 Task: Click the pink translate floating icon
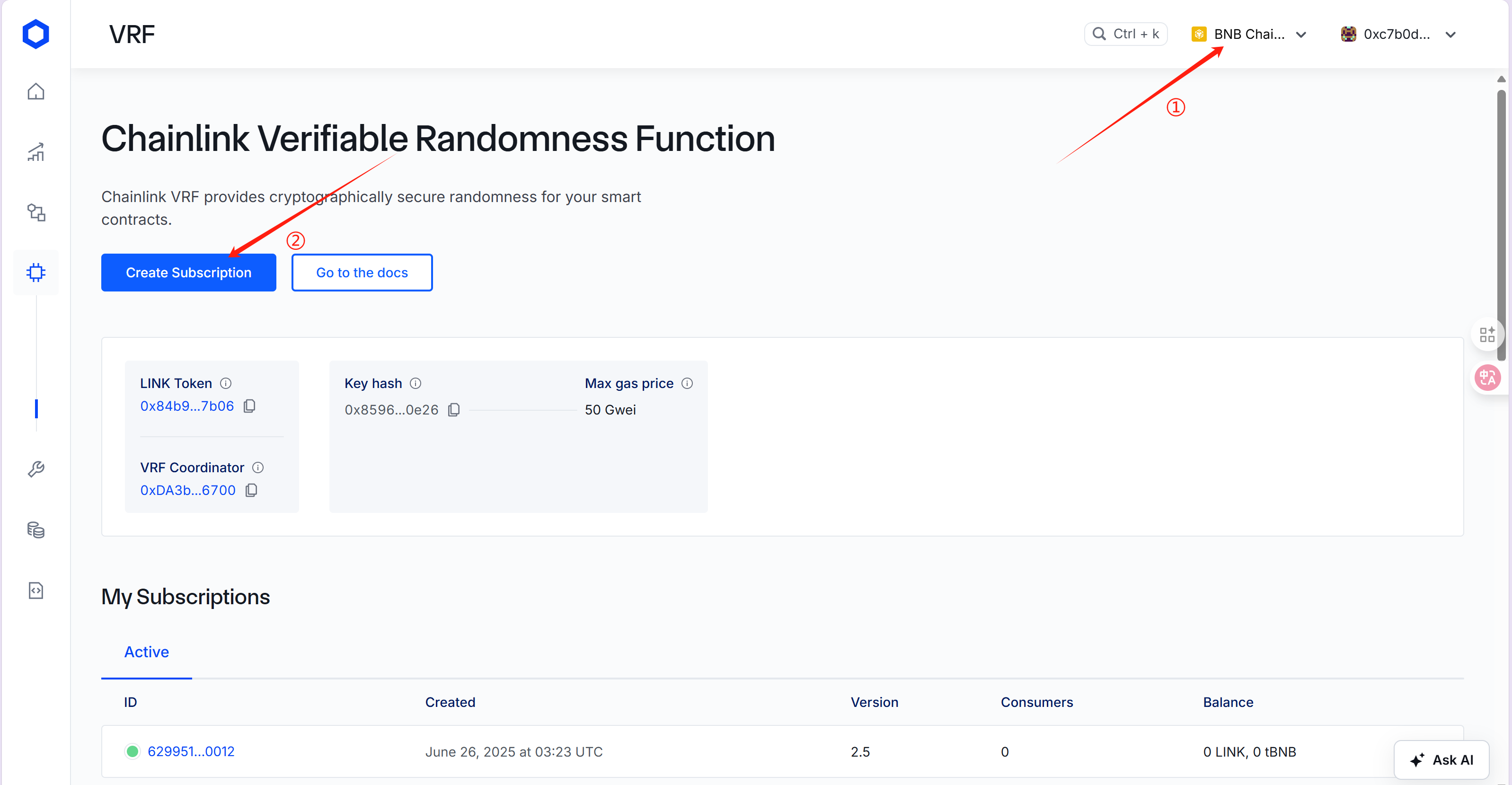click(1487, 378)
